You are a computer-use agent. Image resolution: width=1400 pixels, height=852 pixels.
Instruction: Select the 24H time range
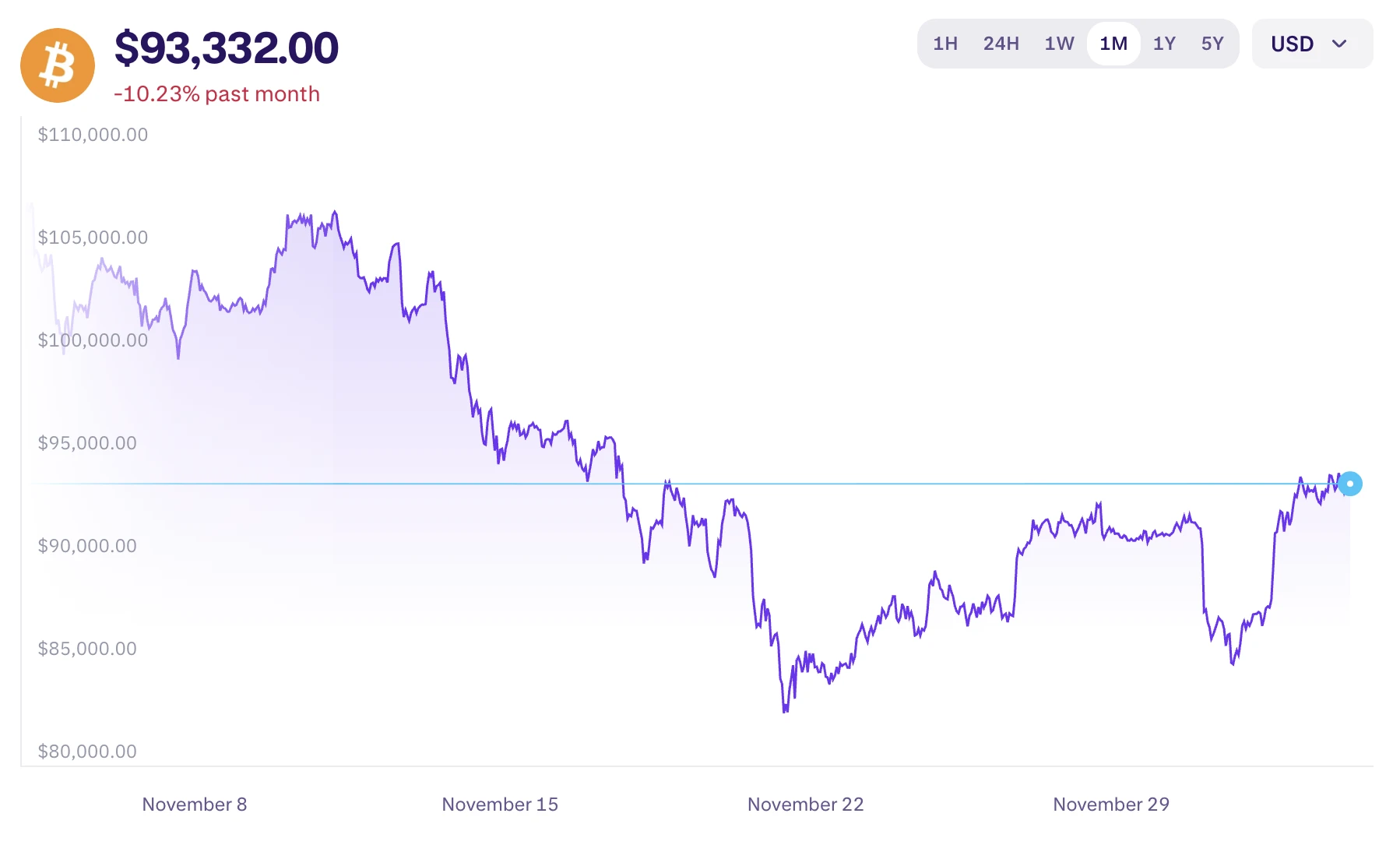pos(1001,44)
